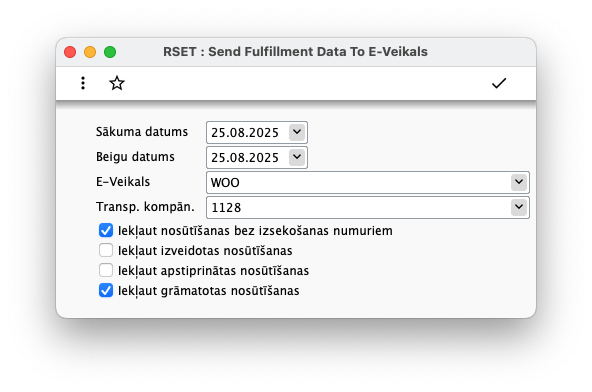Viewport: 592px width, 392px height.
Task: Click the Sākuma datums label
Action: click(x=142, y=132)
